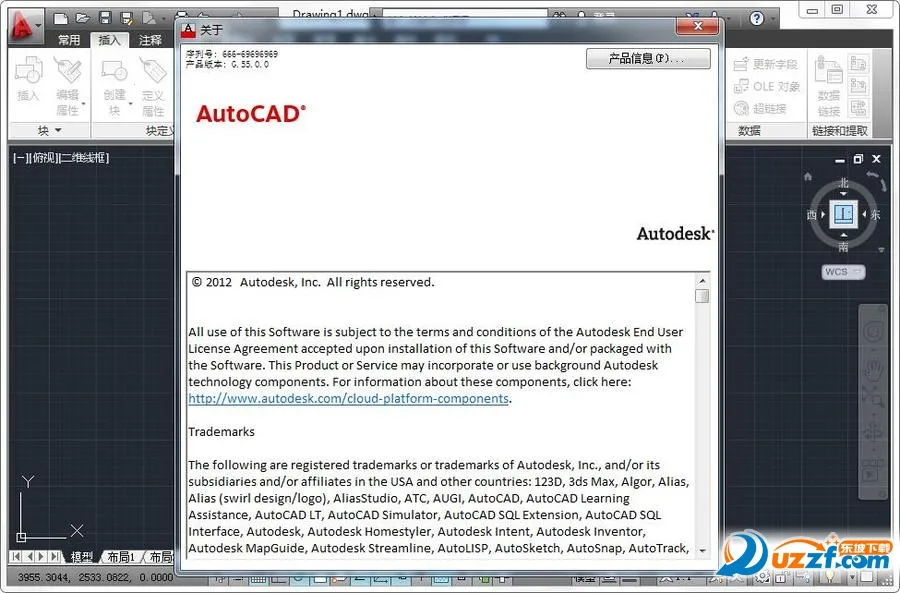Viewport: 900px width, 593px height.
Task: Switch to the 注释 ribbon tab
Action: tap(150, 40)
